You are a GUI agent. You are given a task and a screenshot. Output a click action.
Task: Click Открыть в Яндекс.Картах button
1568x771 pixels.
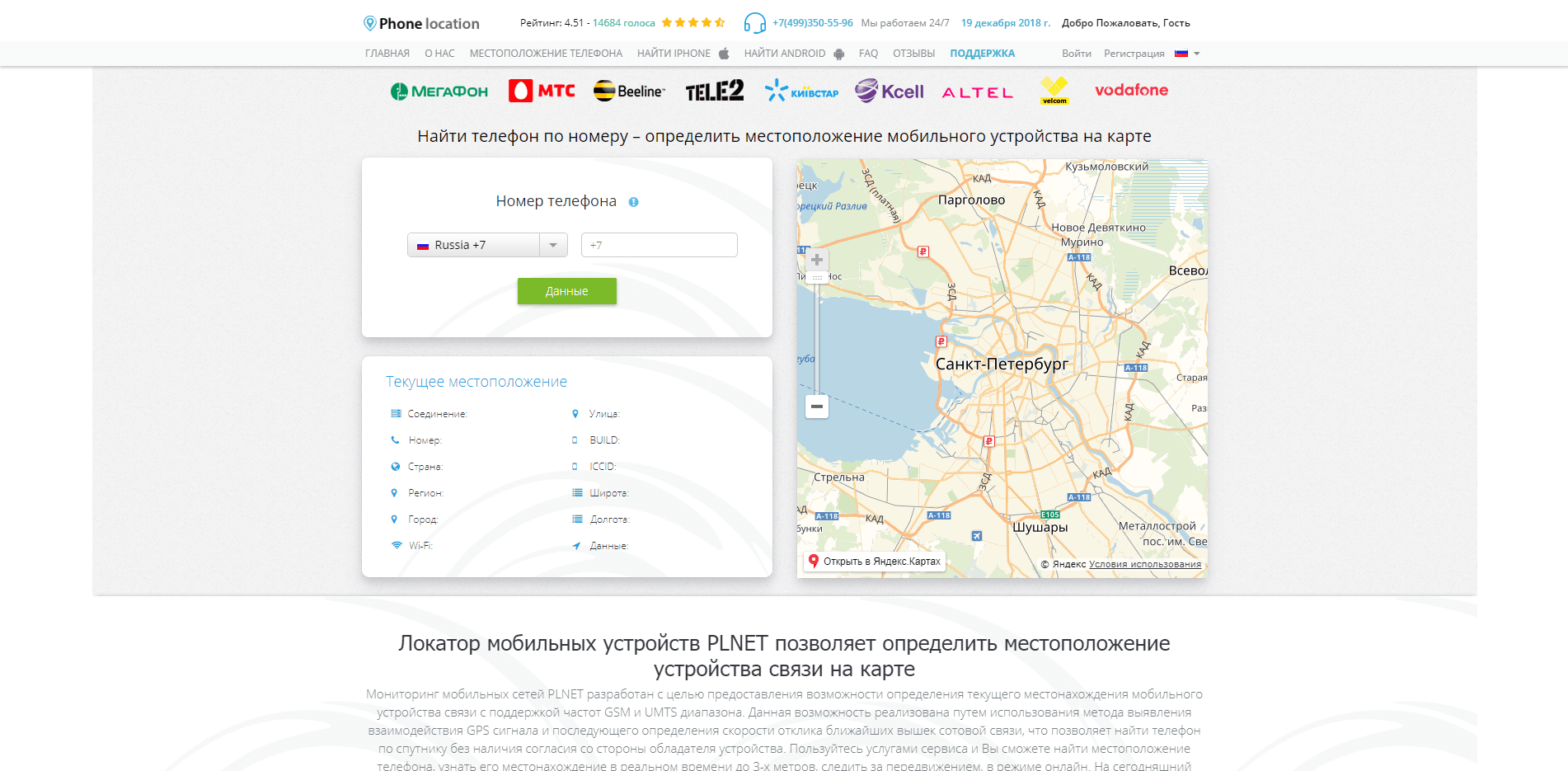click(875, 562)
